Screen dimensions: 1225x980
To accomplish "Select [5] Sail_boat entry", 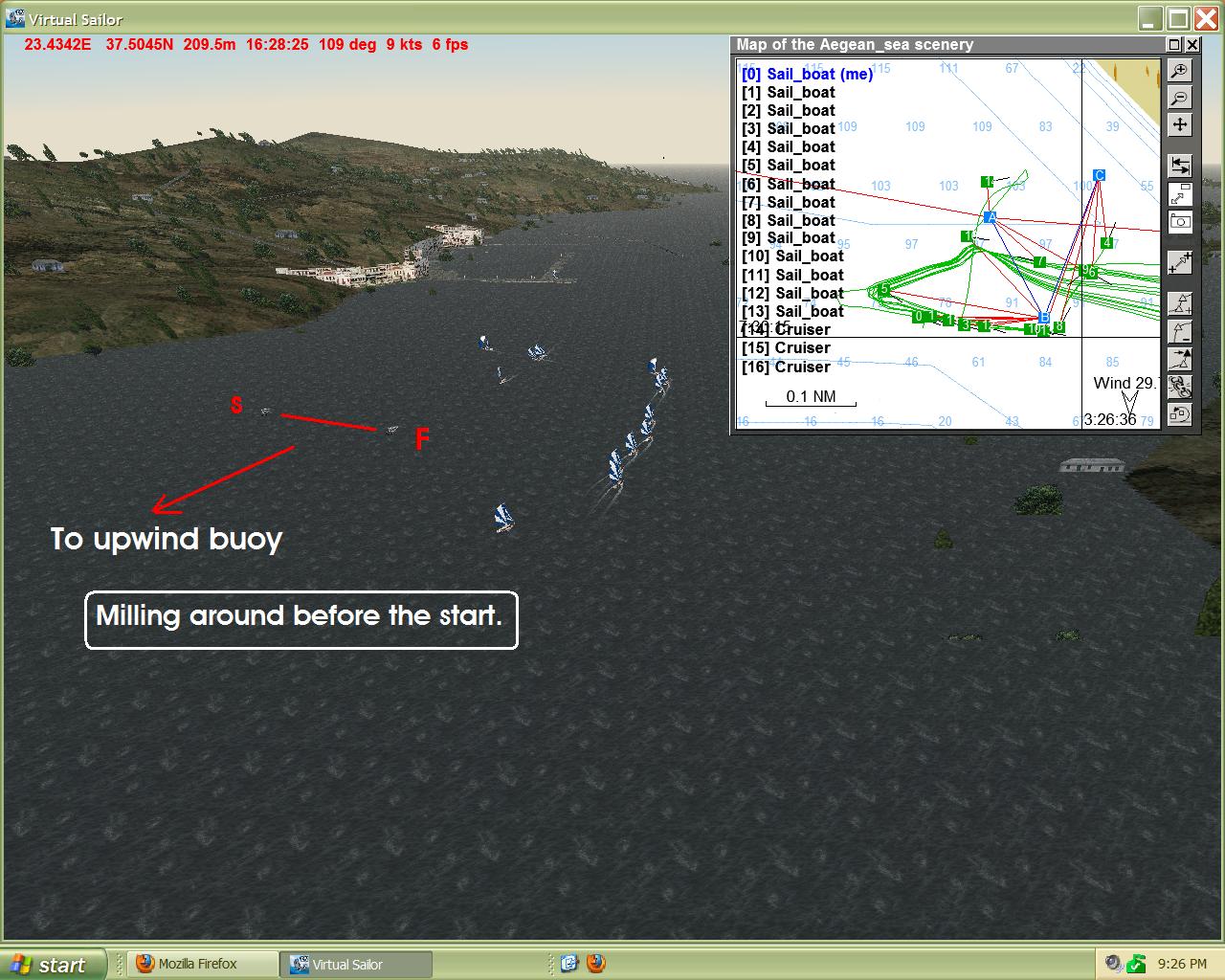I will 788,165.
